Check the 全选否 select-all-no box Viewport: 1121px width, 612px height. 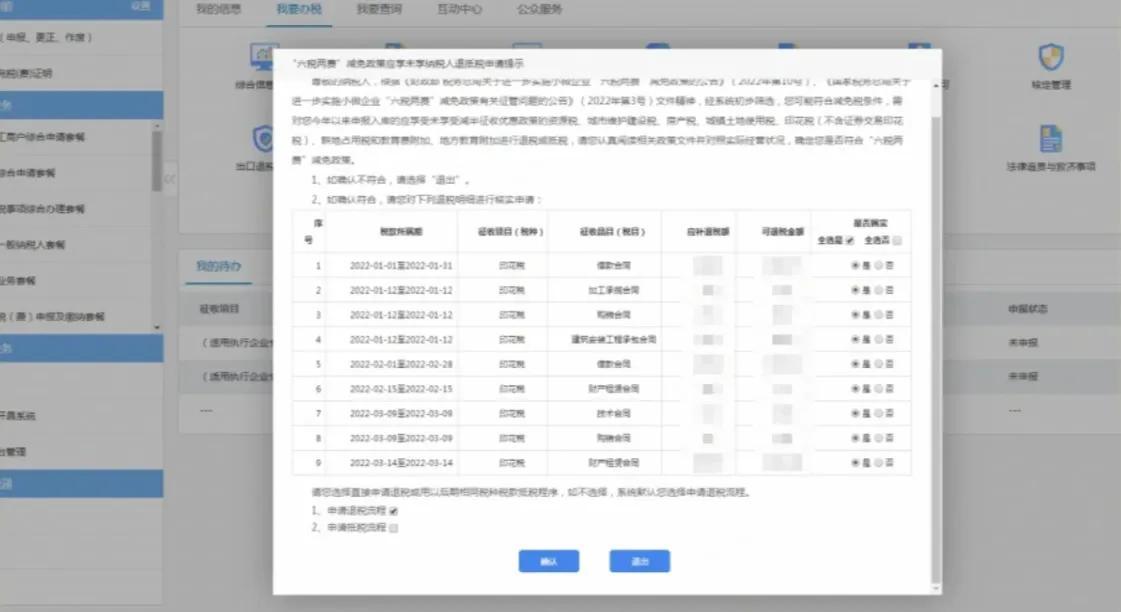tap(897, 241)
